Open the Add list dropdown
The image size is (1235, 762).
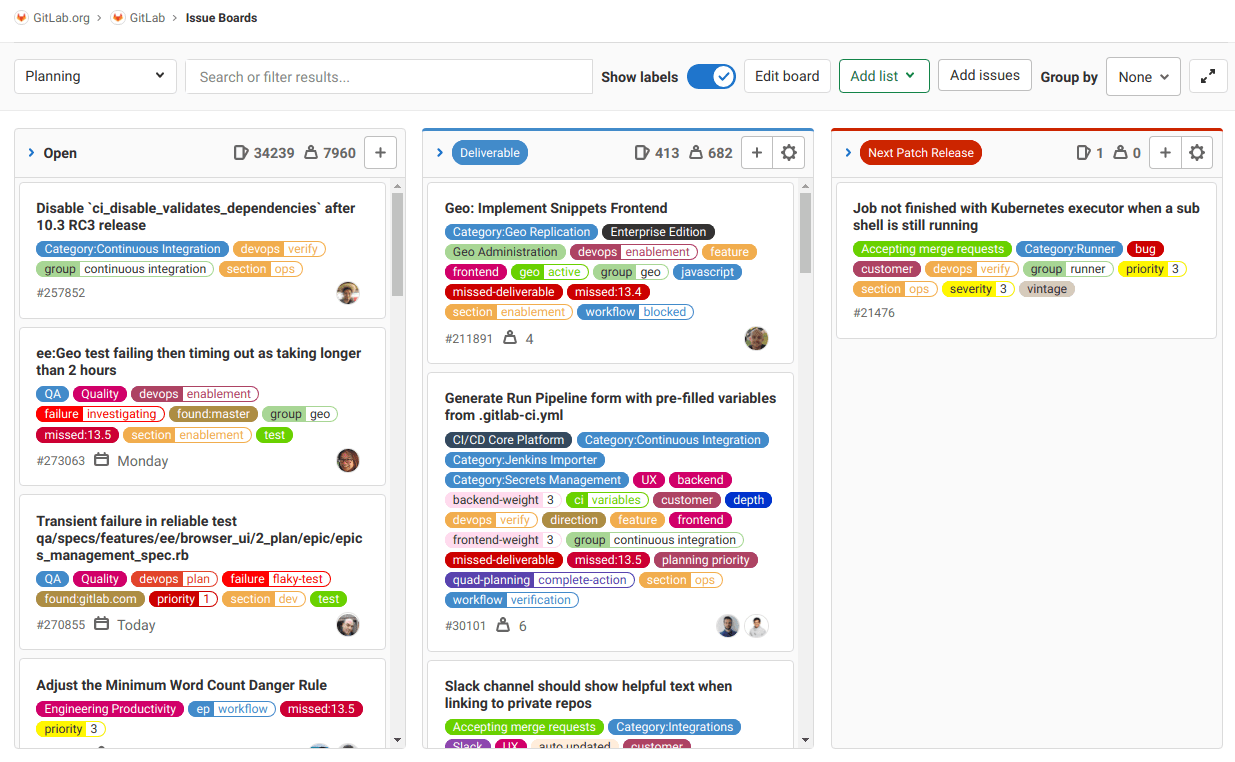click(884, 75)
